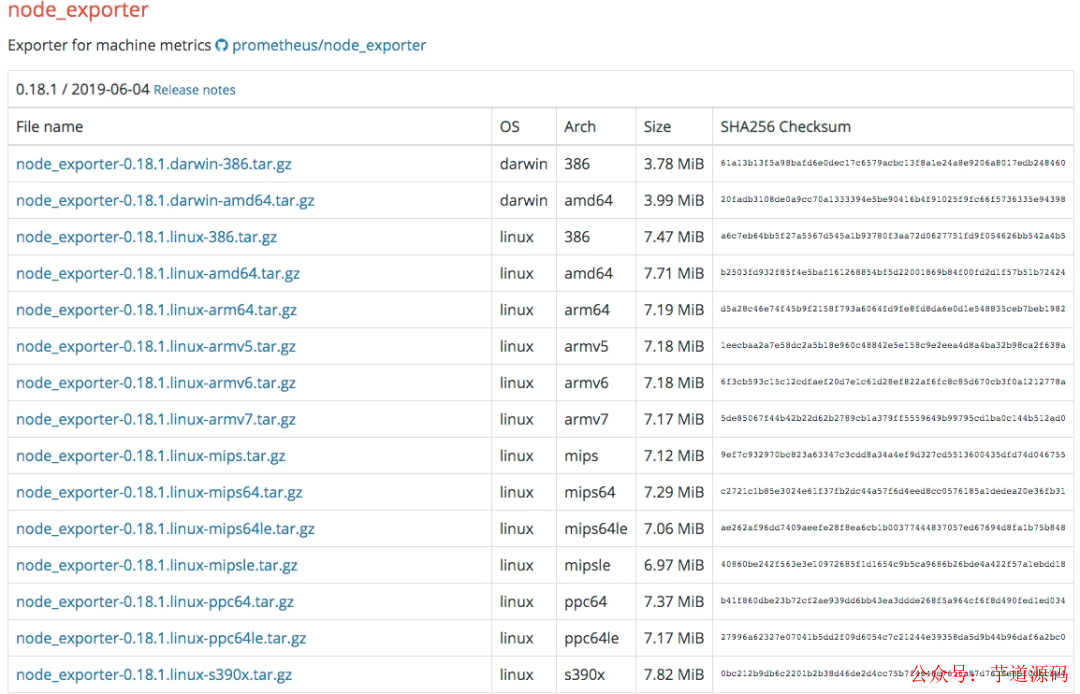Click the 7.37 MiB size cell
The height and width of the screenshot is (694, 1080).
pyautogui.click(x=674, y=602)
